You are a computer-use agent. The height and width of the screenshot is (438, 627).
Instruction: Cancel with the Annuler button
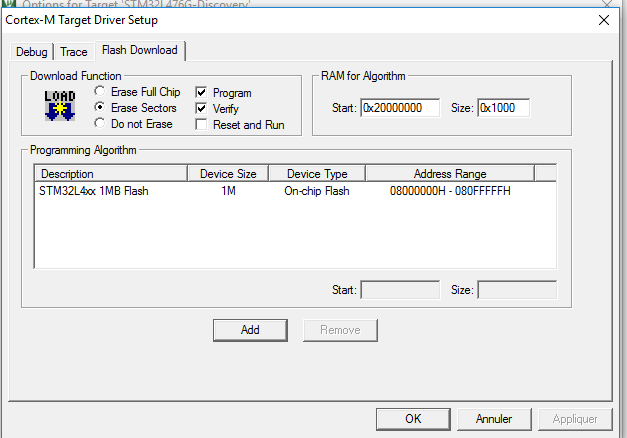tap(494, 419)
